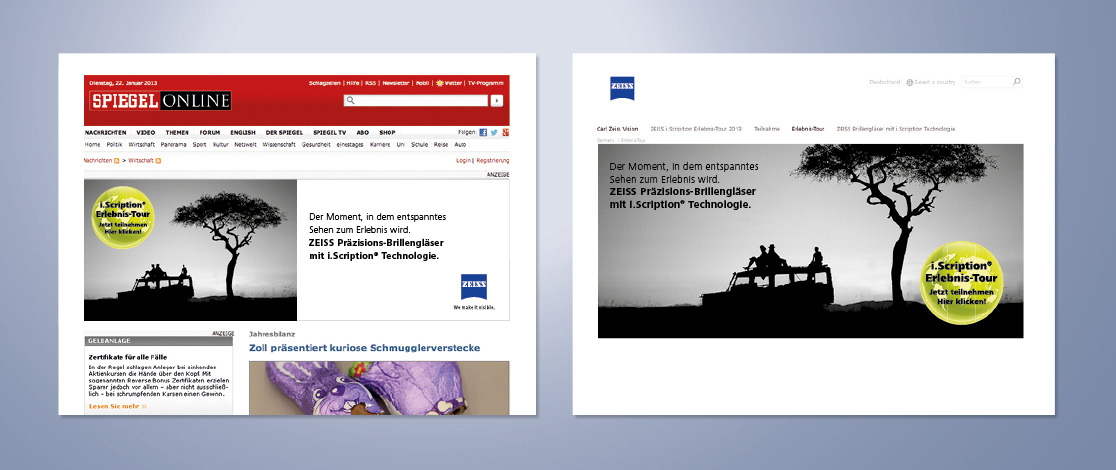Open the NACHRICHTEN main menu

(105, 132)
